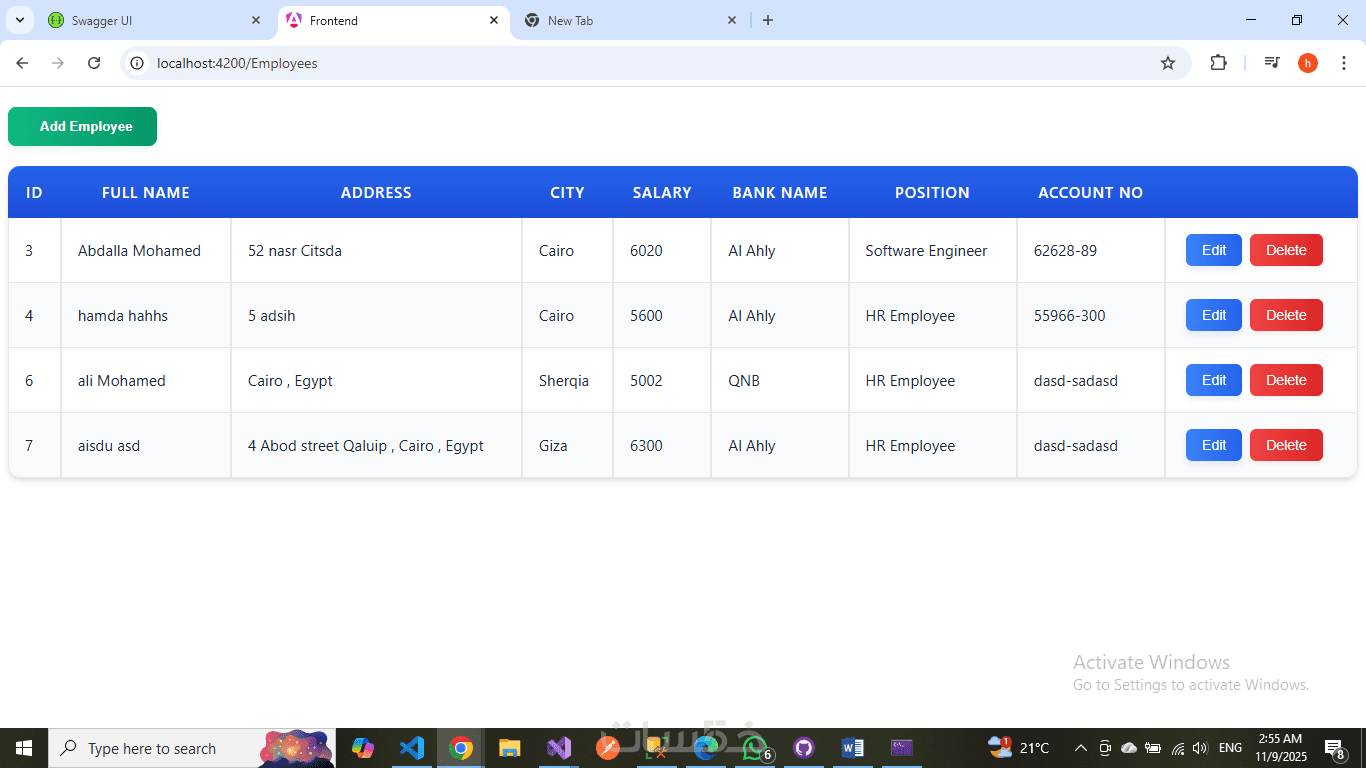Click the browser reload page icon
The height and width of the screenshot is (768, 1366).
click(94, 63)
